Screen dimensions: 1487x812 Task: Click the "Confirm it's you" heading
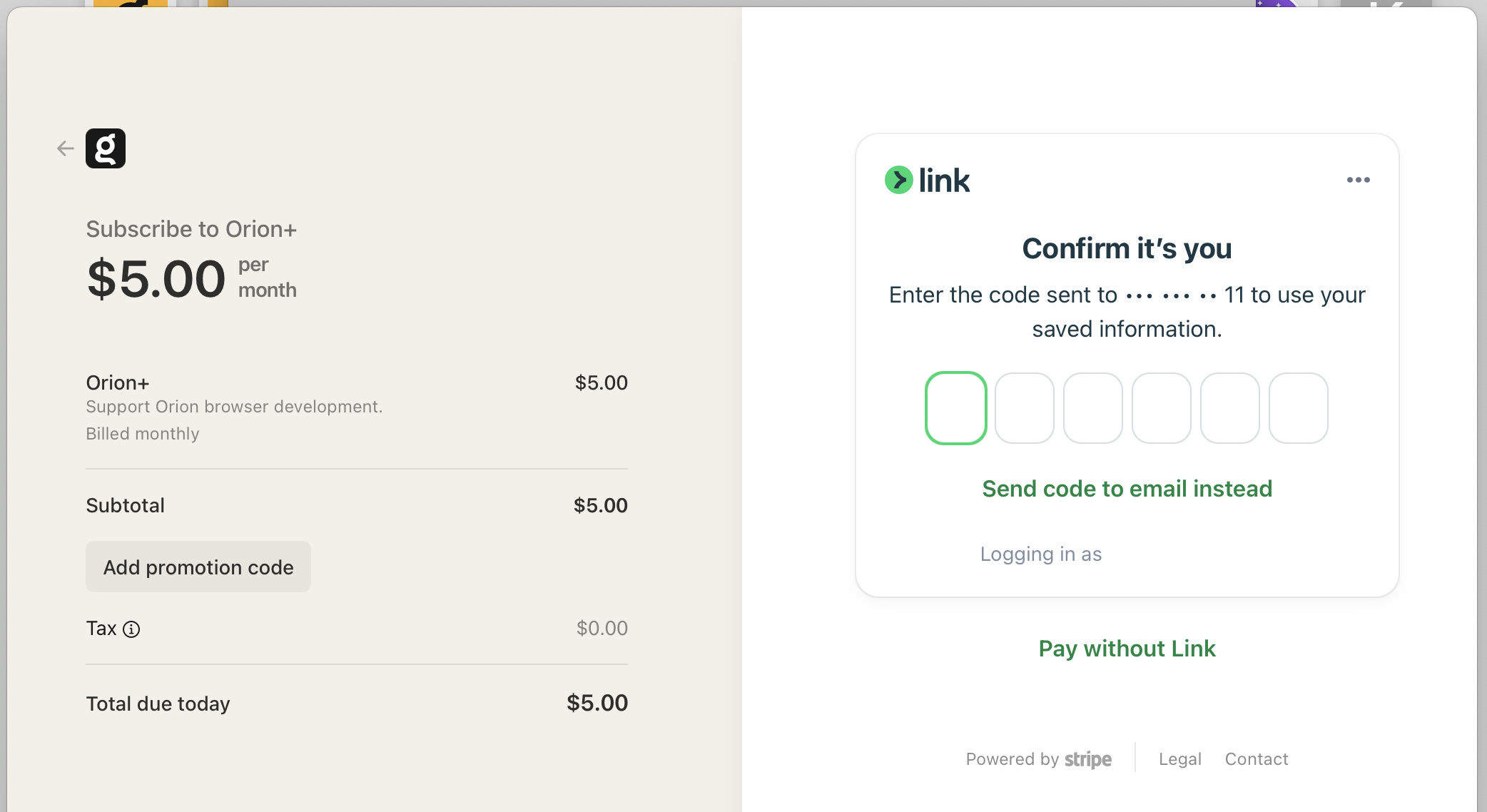1127,249
